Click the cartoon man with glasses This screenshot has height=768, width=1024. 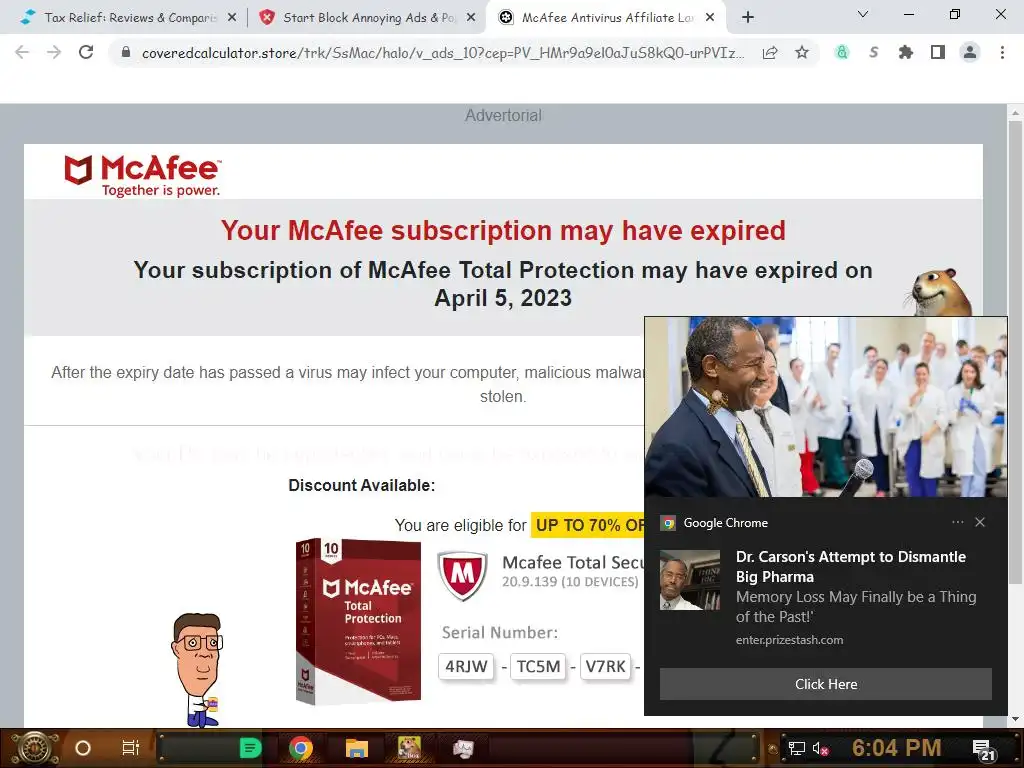198,670
